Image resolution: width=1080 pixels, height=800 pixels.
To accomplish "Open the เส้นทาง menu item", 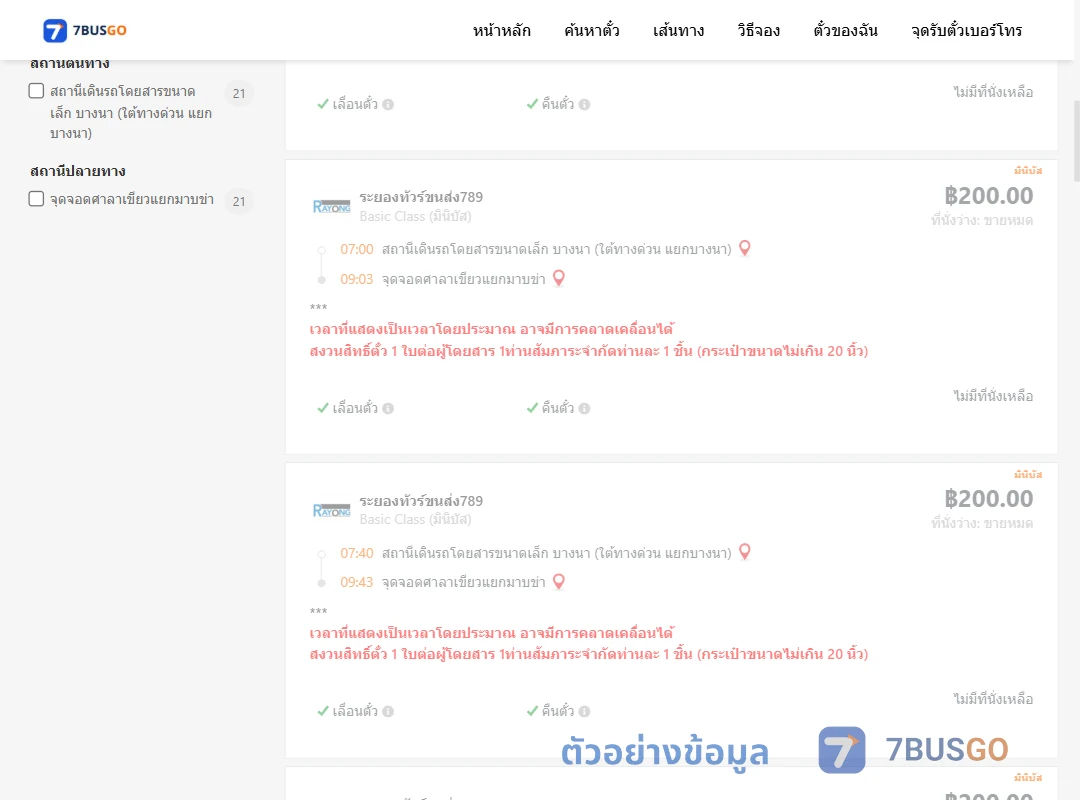I will pos(678,30).
